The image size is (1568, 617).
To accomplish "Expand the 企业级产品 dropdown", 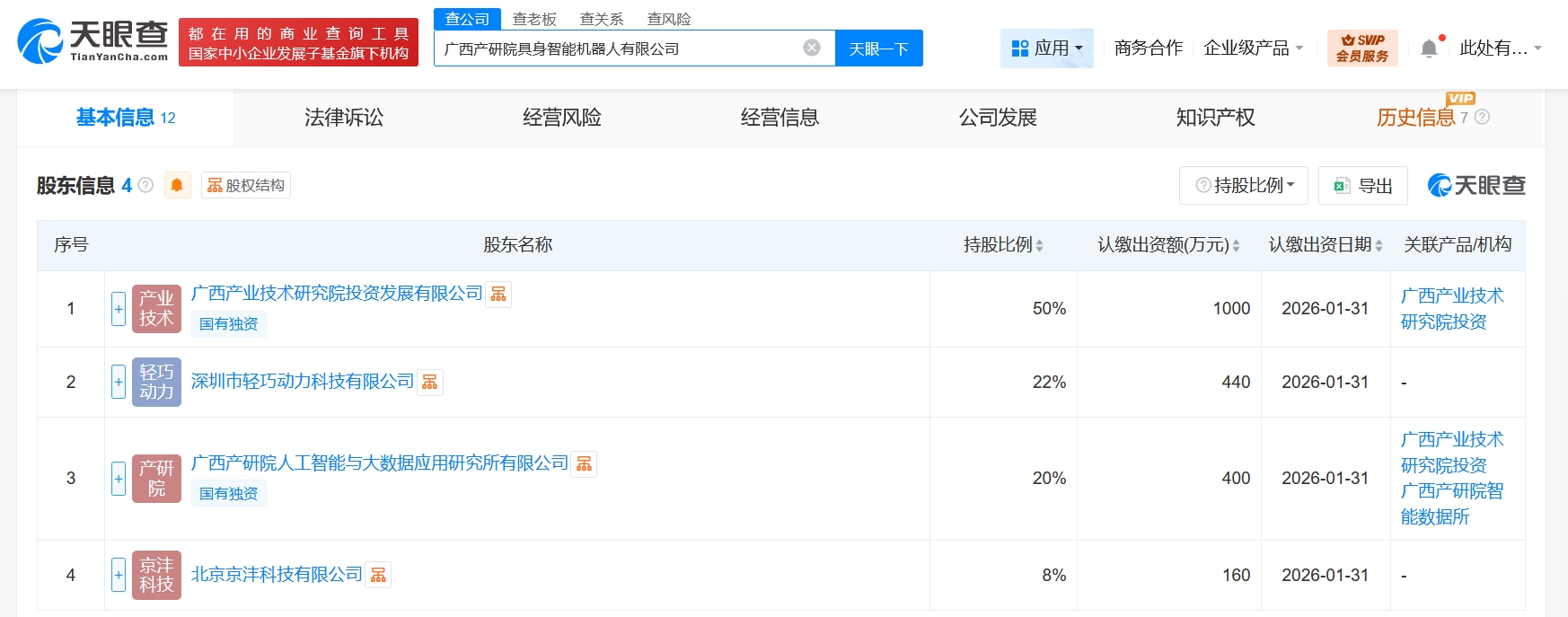I will 1253,48.
